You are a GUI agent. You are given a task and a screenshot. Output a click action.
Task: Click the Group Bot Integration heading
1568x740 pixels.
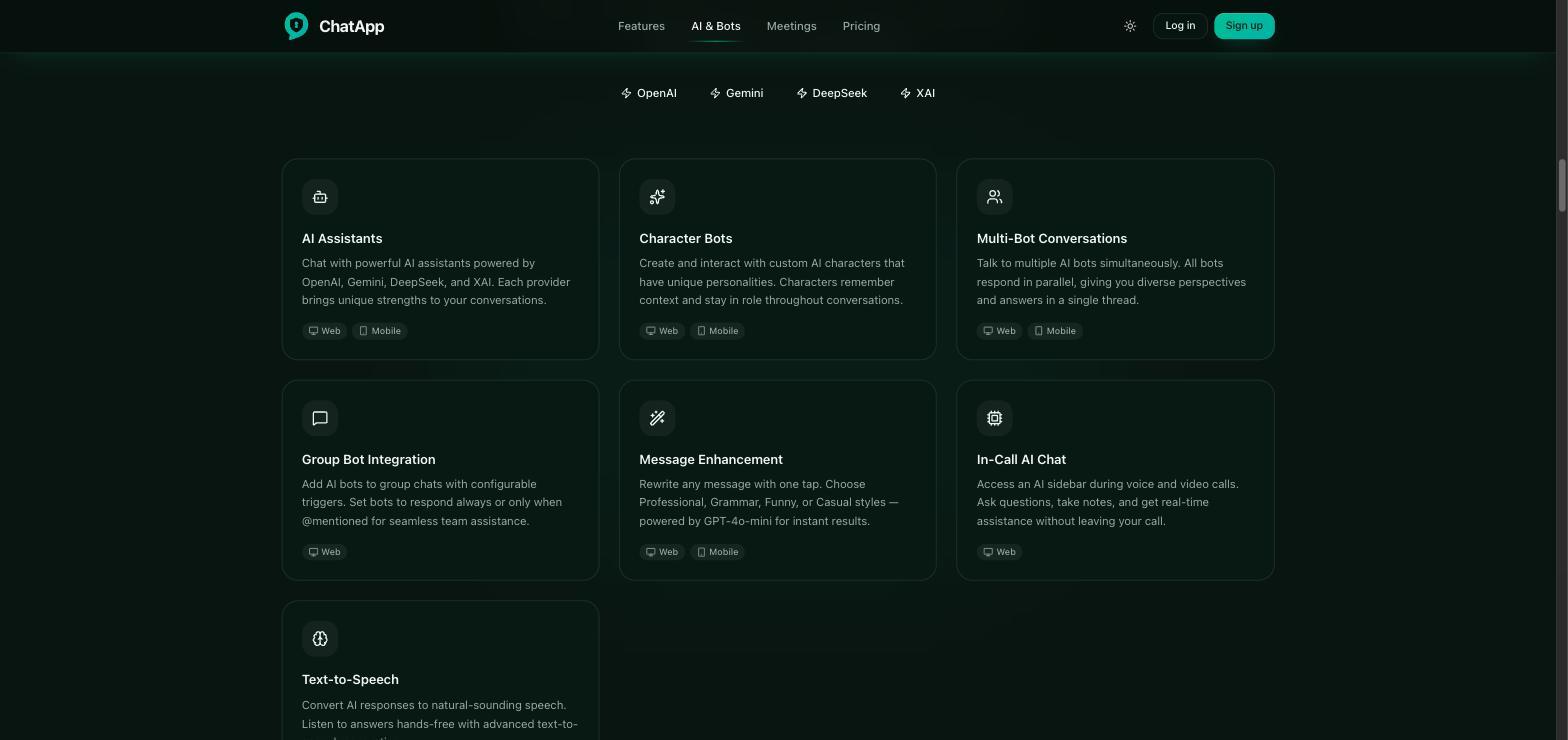tap(369, 459)
